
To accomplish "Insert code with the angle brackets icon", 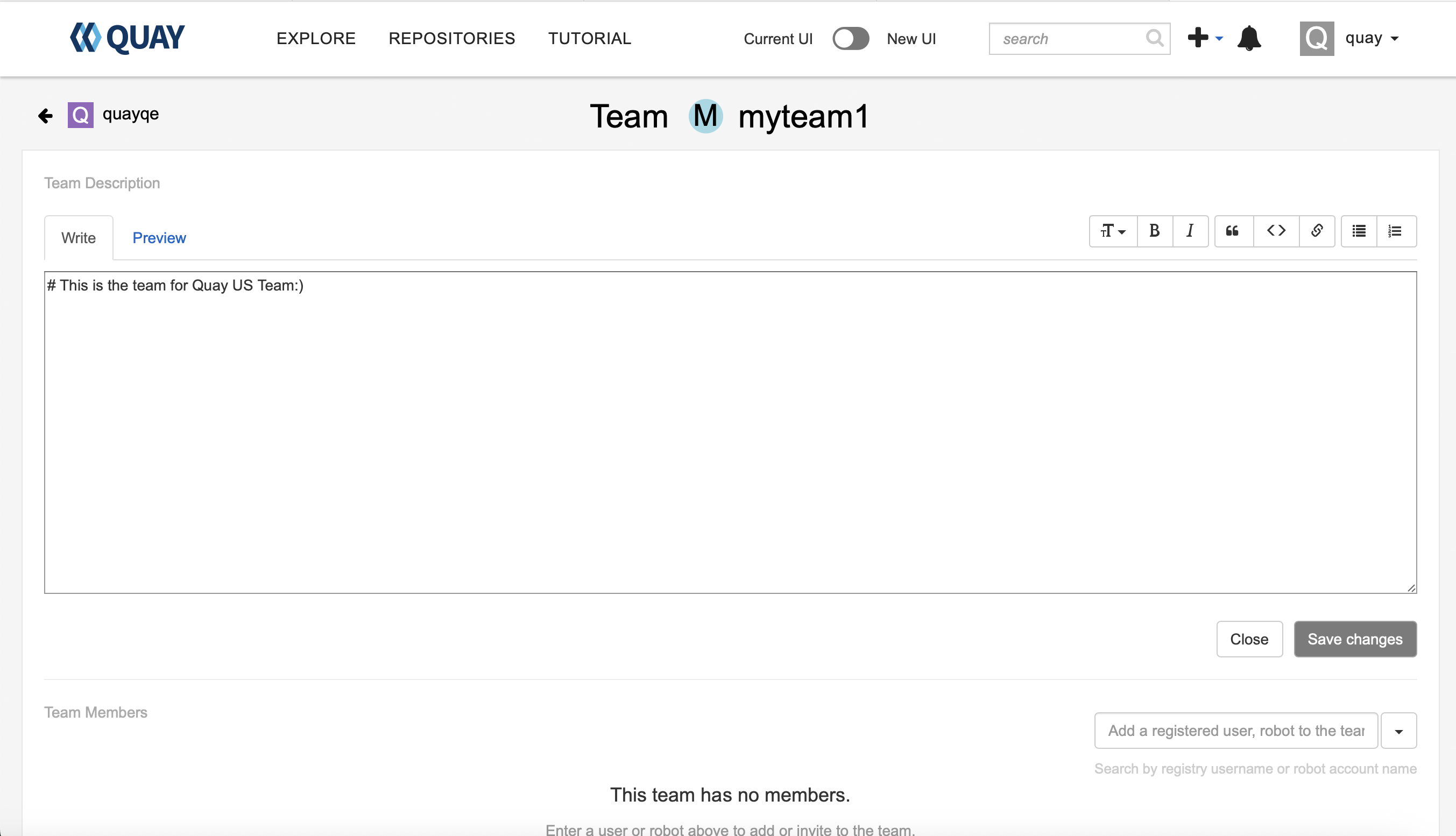I will (x=1276, y=231).
